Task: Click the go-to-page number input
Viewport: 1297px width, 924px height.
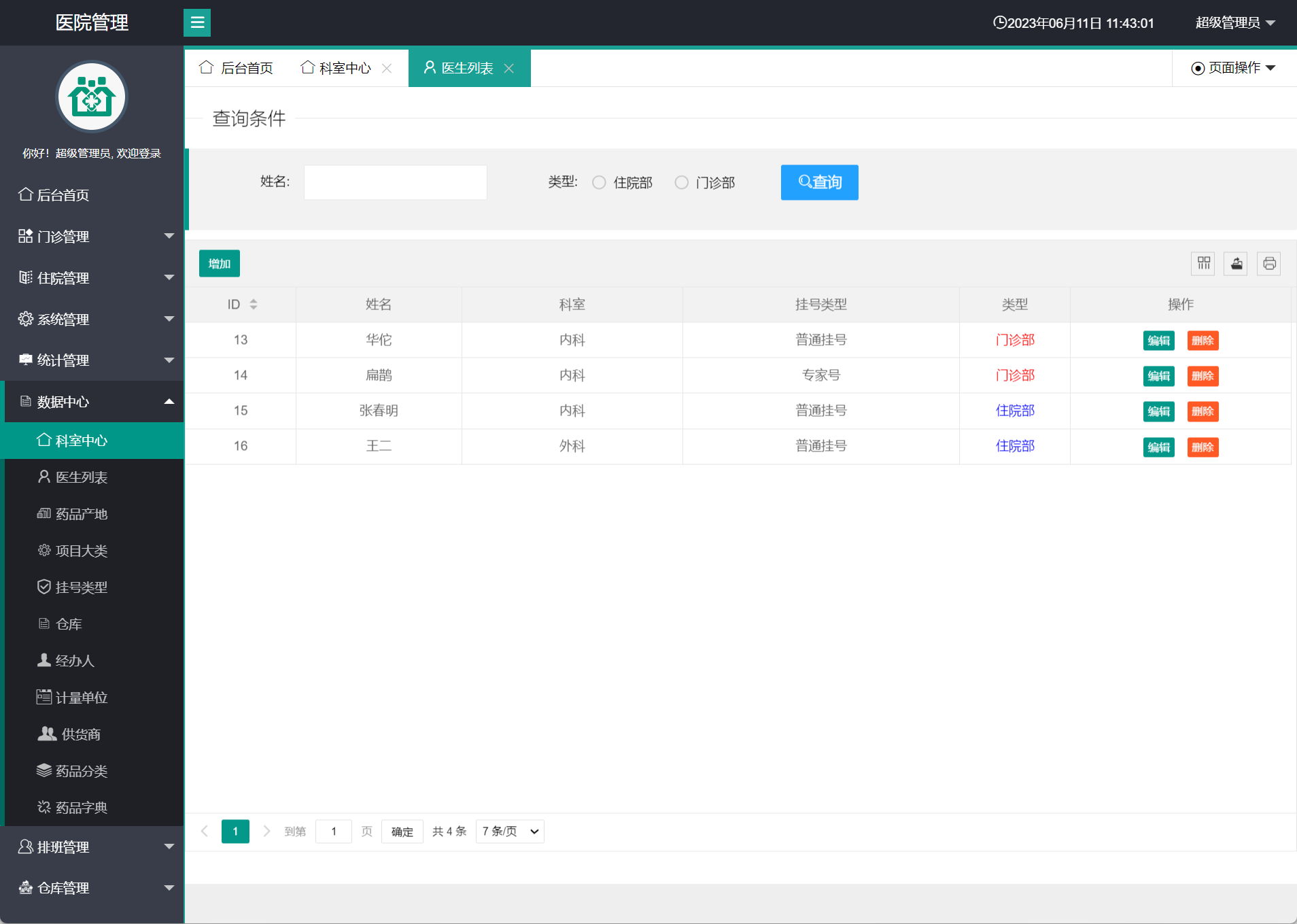Action: click(334, 832)
